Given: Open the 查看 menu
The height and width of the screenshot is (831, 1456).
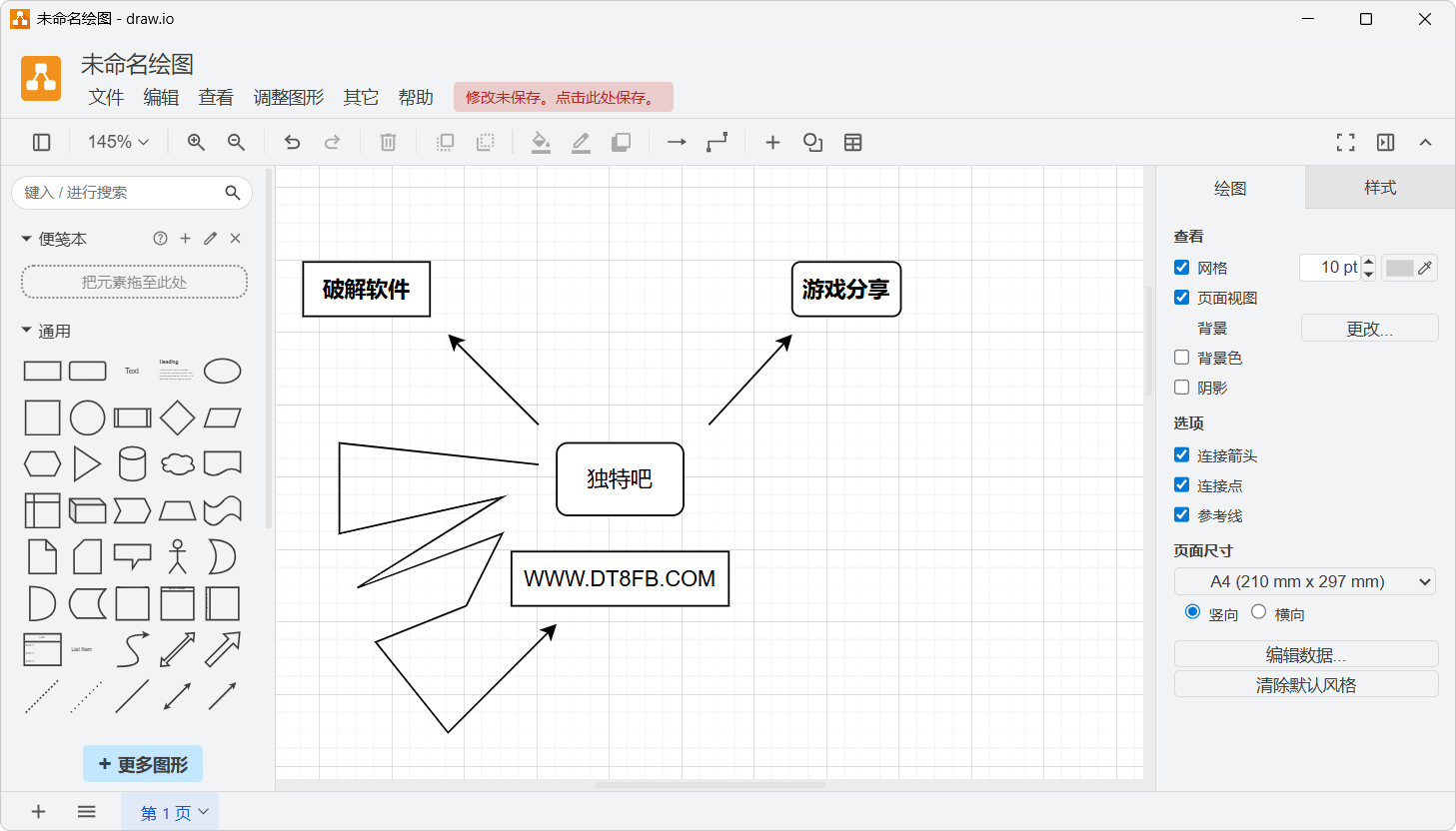Looking at the screenshot, I should pos(216,97).
